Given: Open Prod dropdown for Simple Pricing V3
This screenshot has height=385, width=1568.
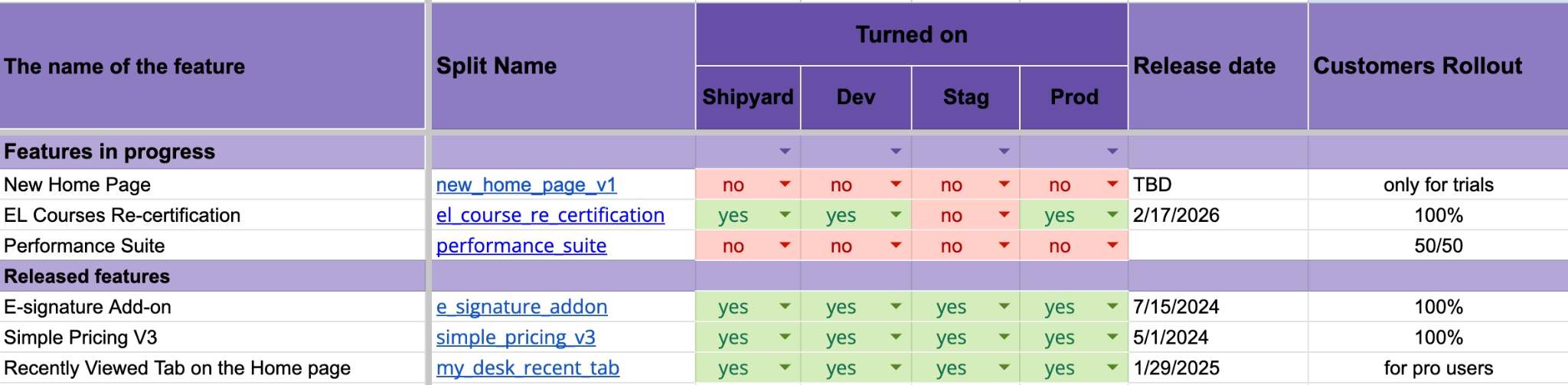Looking at the screenshot, I should (1112, 338).
